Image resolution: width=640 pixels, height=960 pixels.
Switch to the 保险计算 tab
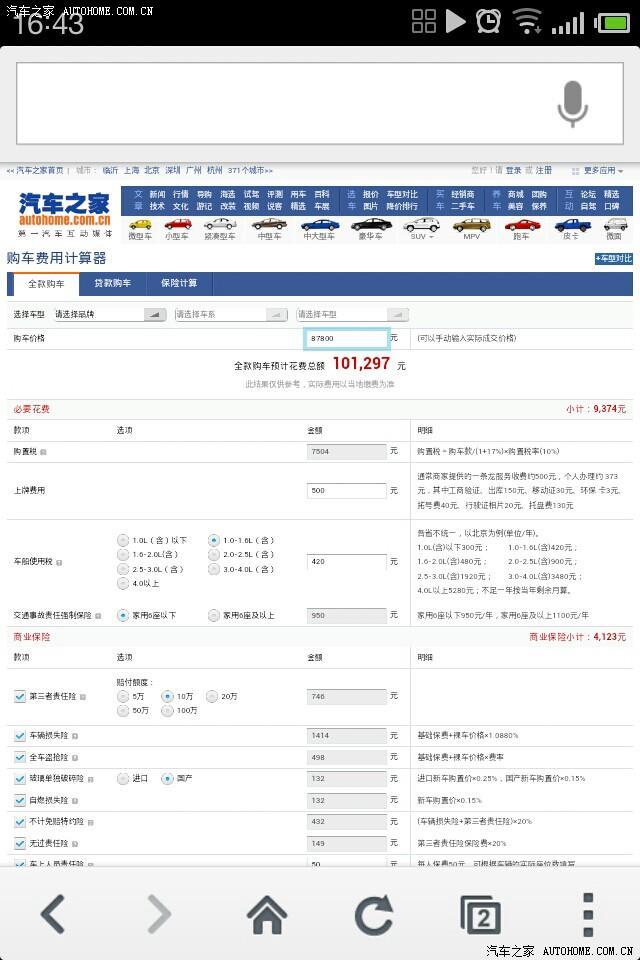click(179, 283)
